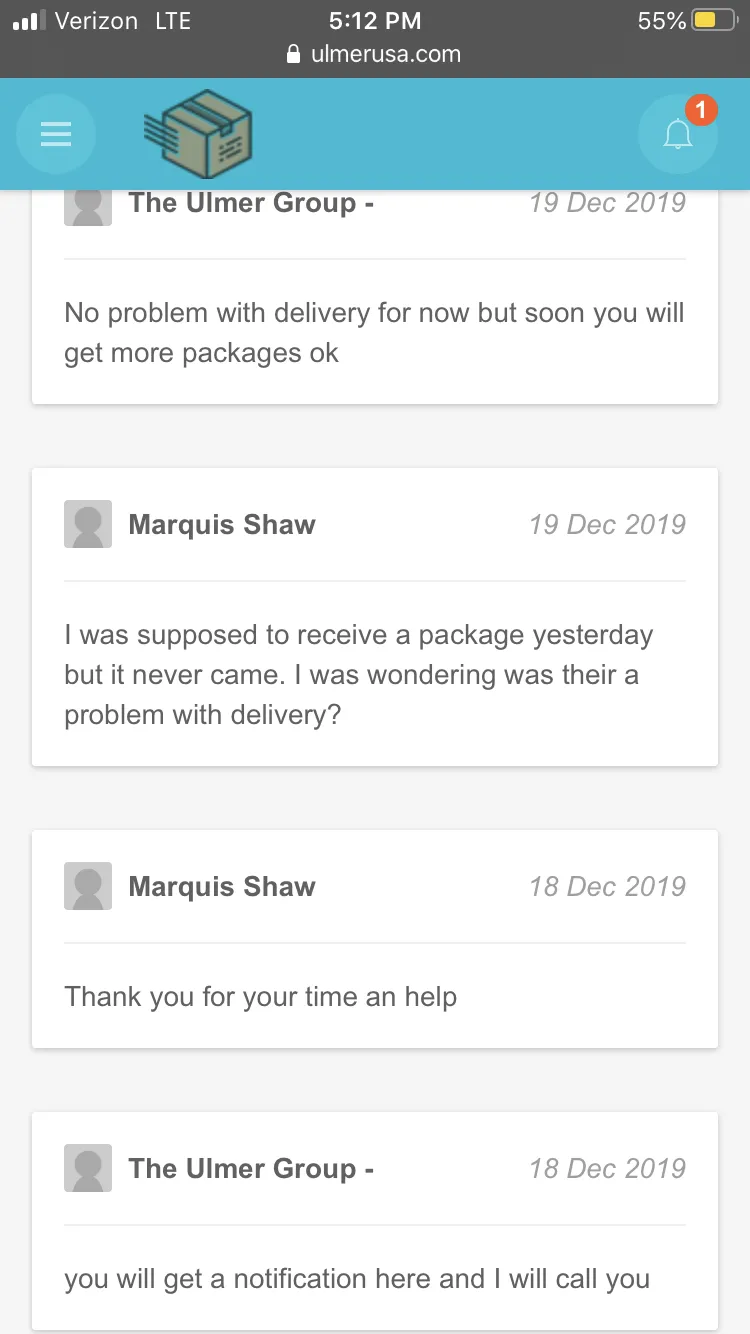The image size is (750, 1334).
Task: Tap the ulmerusa.com address bar
Action: coord(374,54)
